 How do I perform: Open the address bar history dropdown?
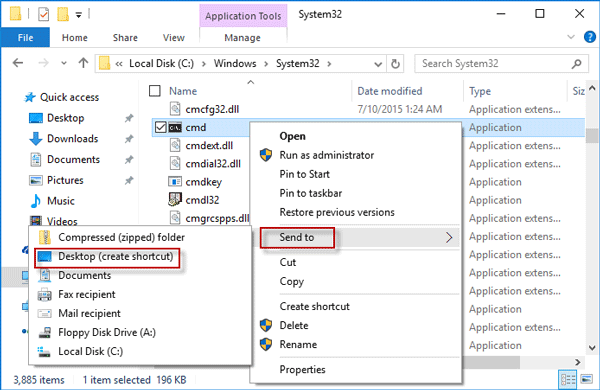tap(378, 64)
